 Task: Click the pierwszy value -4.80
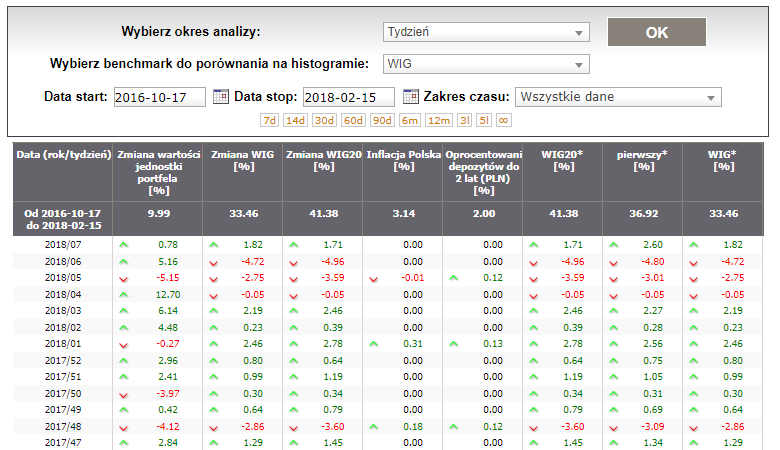click(653, 262)
